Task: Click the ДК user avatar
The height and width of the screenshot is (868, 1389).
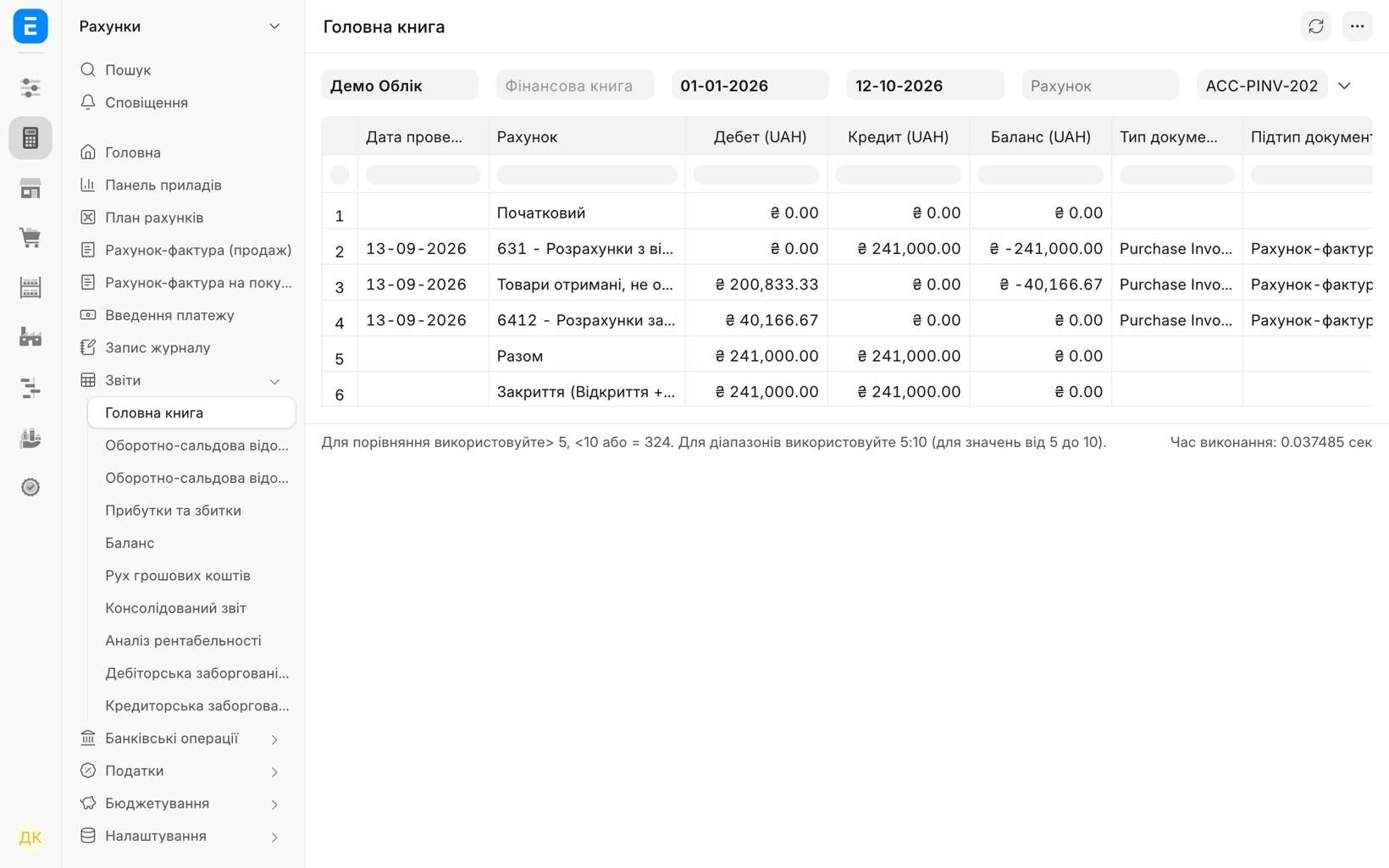Action: point(30,838)
